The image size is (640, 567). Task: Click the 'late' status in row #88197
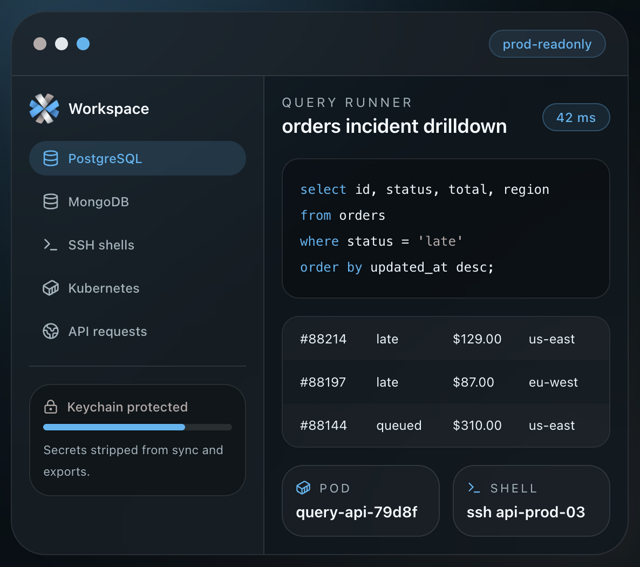387,382
